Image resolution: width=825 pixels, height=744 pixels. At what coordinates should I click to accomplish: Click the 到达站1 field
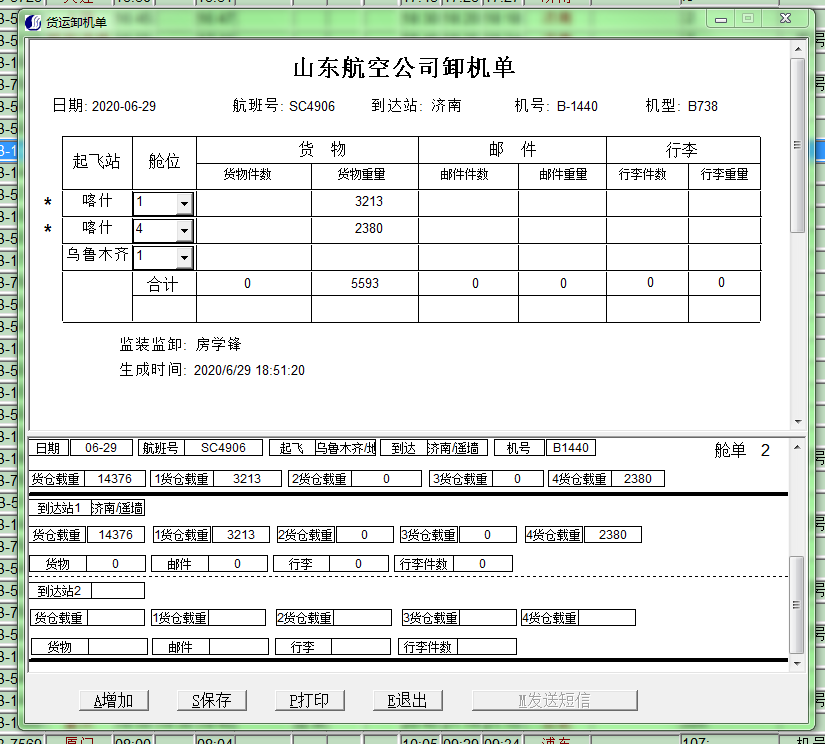(x=117, y=508)
